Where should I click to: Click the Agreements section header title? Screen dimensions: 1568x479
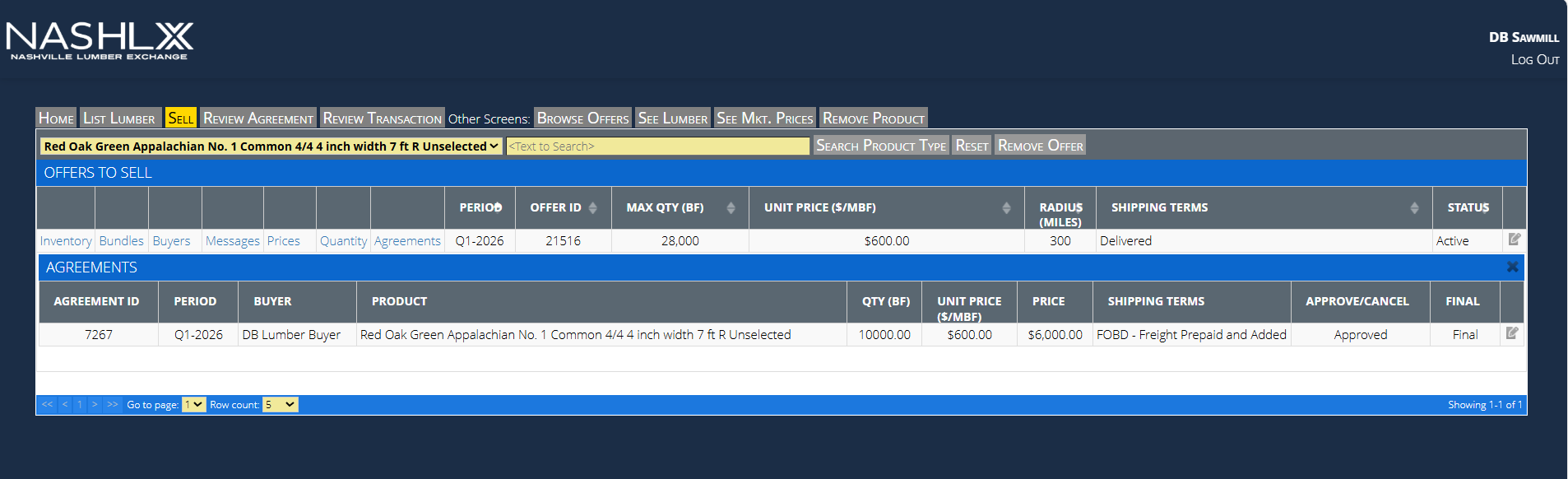pos(91,267)
